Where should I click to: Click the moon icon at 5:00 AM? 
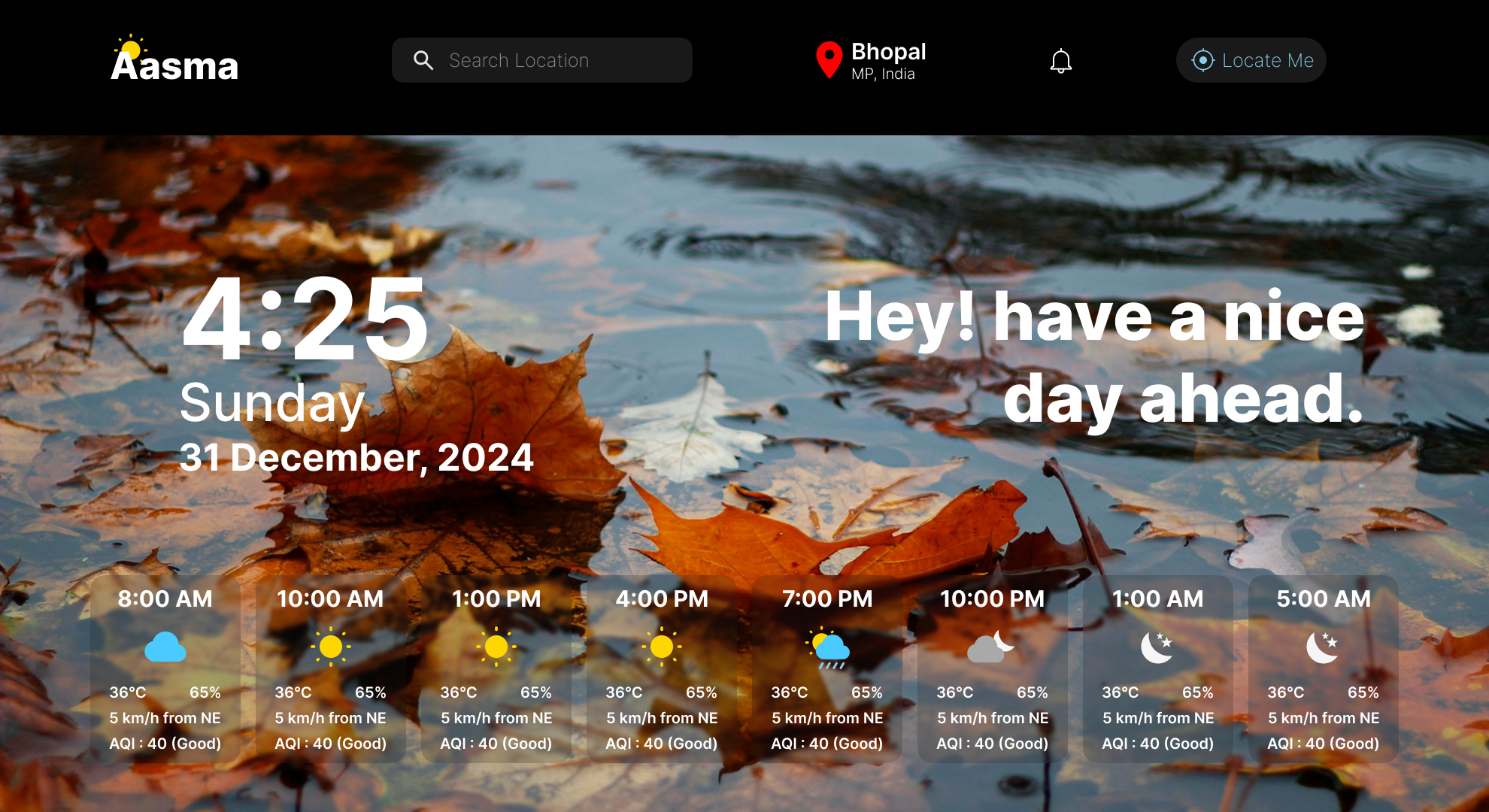pos(1322,647)
